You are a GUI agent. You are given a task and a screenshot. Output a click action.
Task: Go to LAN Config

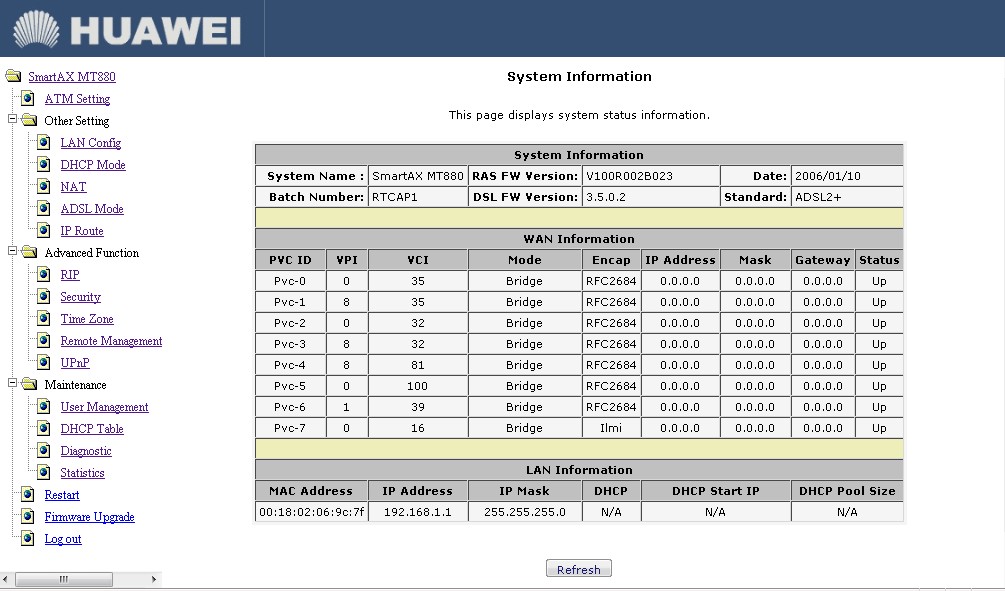[x=90, y=143]
